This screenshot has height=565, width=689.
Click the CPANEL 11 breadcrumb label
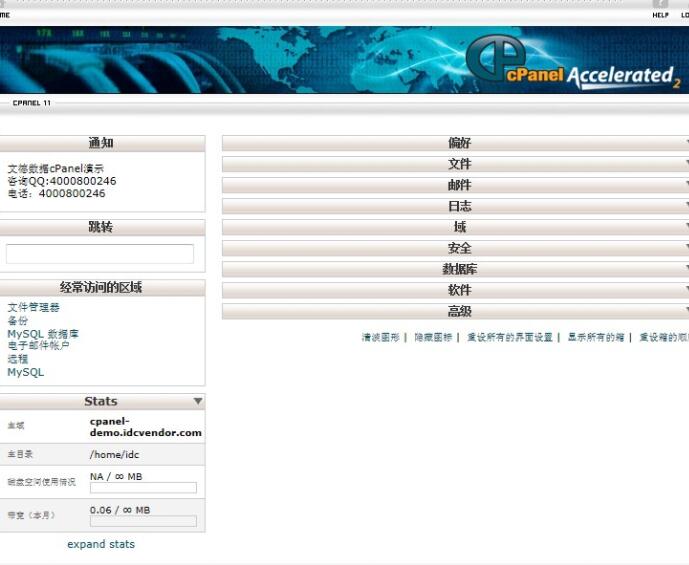(32, 103)
